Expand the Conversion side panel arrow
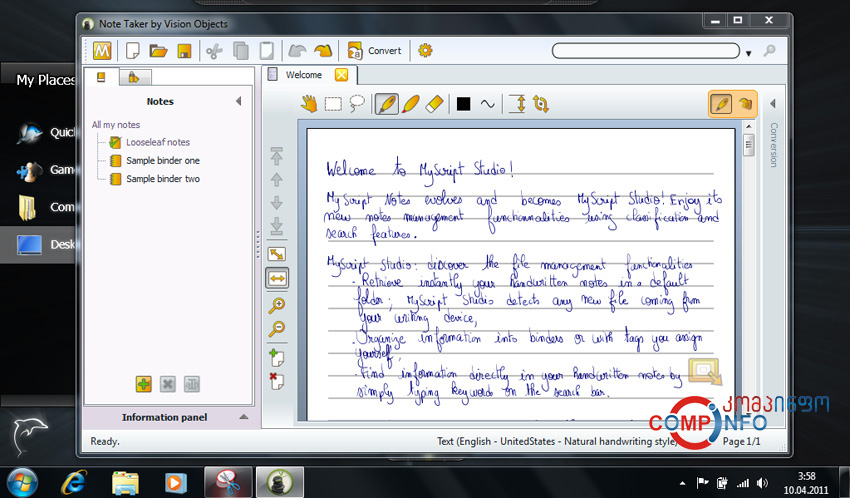 pyautogui.click(x=772, y=103)
